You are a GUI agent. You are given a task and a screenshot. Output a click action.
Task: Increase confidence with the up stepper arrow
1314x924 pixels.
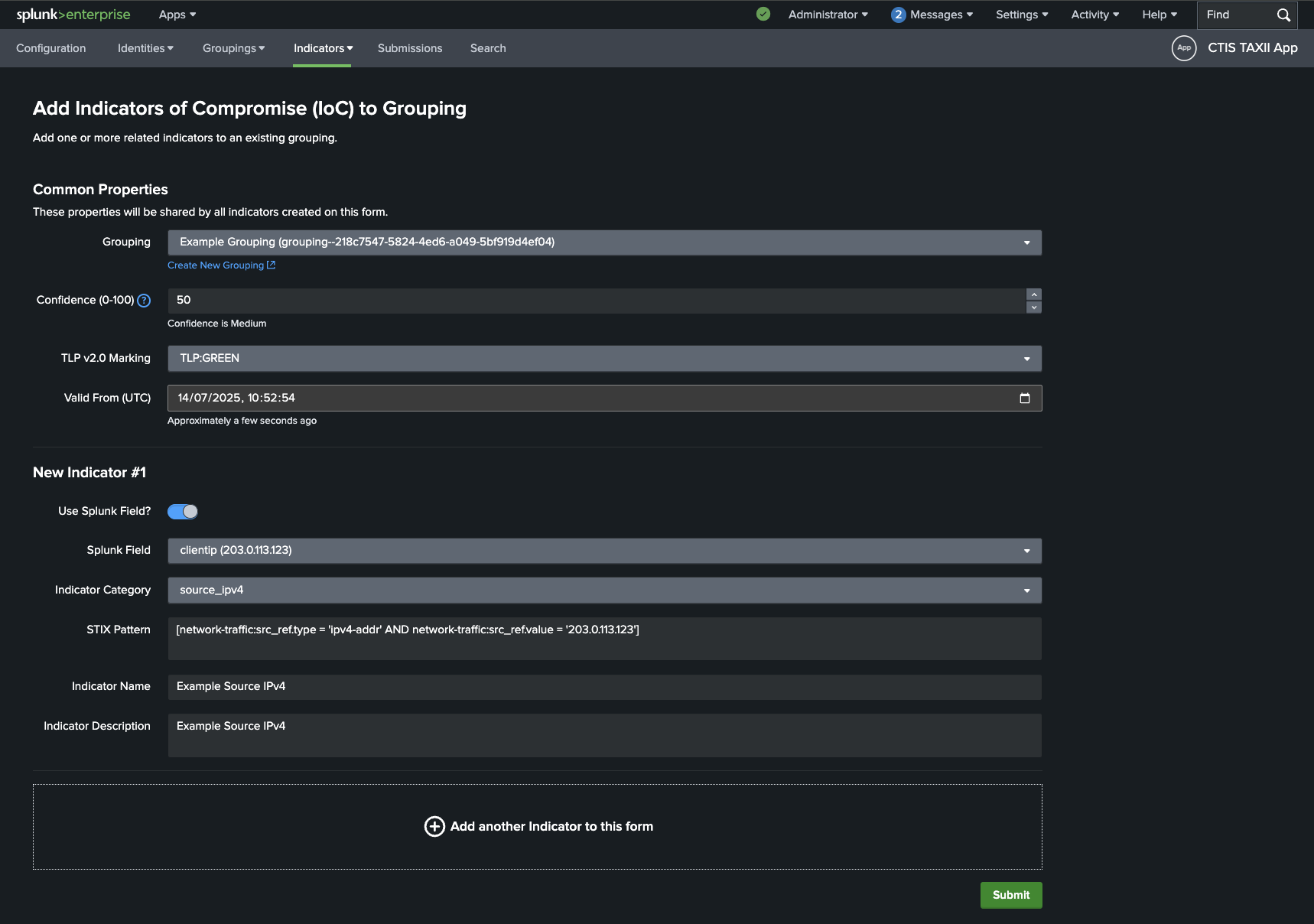coord(1034,294)
